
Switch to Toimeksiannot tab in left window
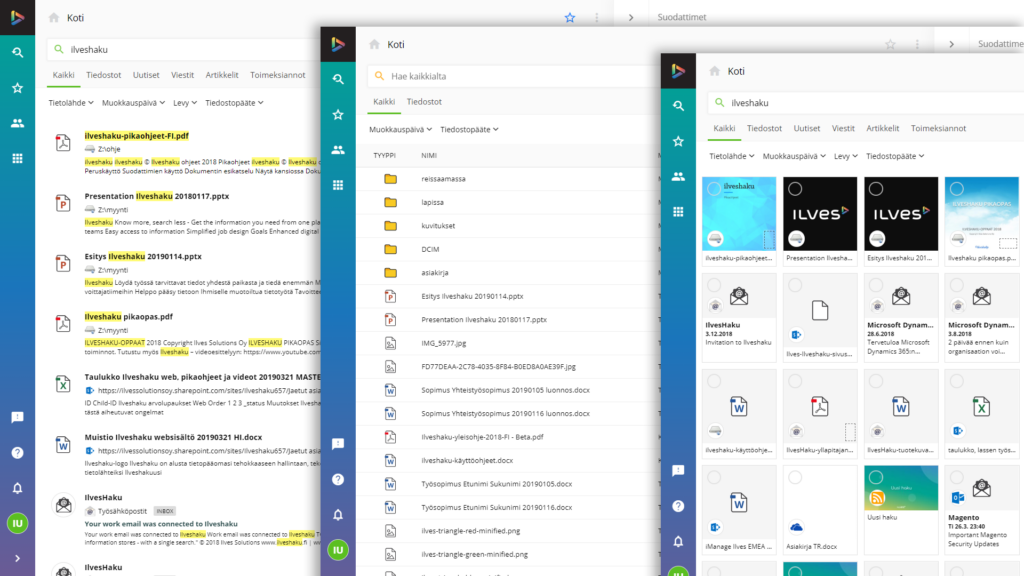pyautogui.click(x=278, y=75)
